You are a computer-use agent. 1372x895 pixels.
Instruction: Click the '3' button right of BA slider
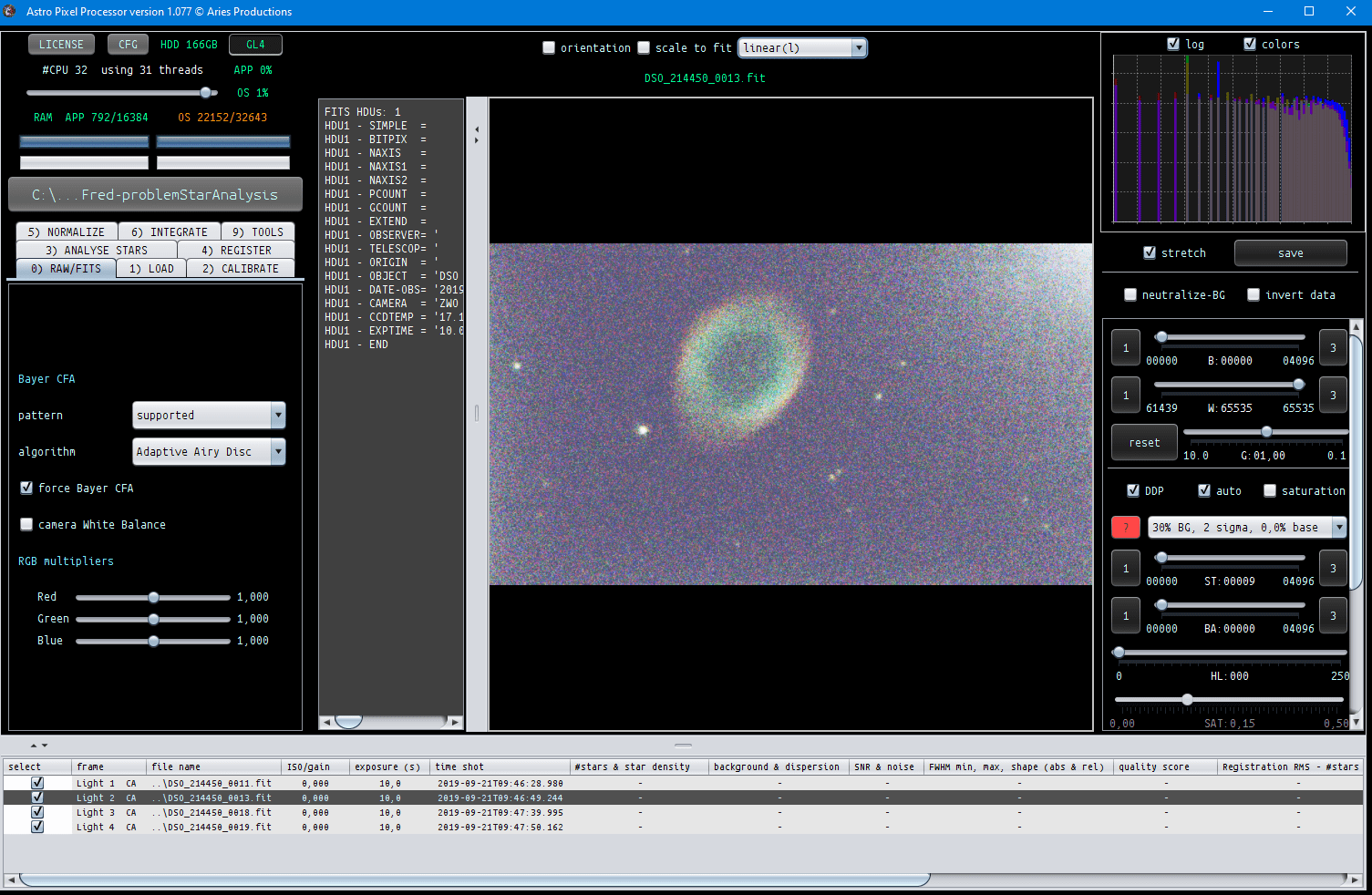(1333, 615)
